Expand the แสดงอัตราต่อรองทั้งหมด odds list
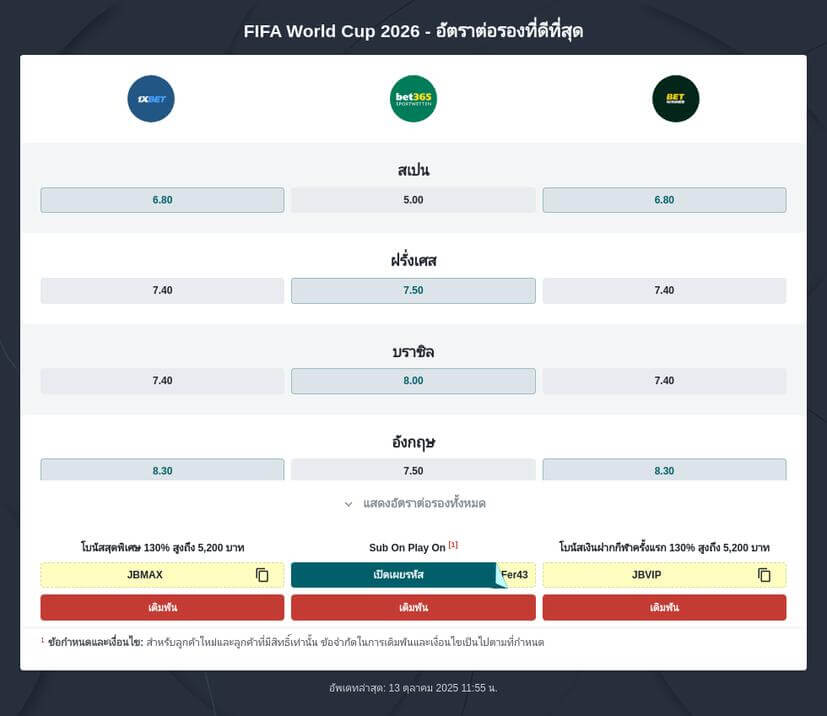 (x=413, y=504)
